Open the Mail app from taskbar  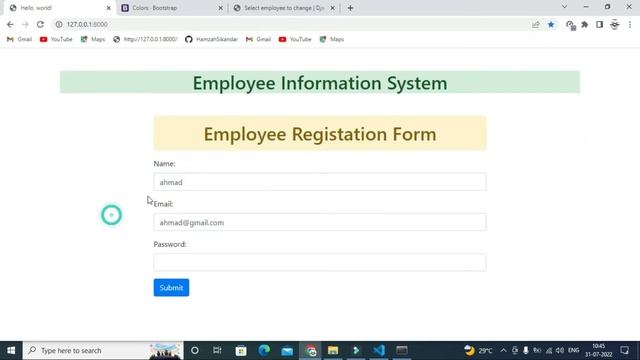(287, 350)
